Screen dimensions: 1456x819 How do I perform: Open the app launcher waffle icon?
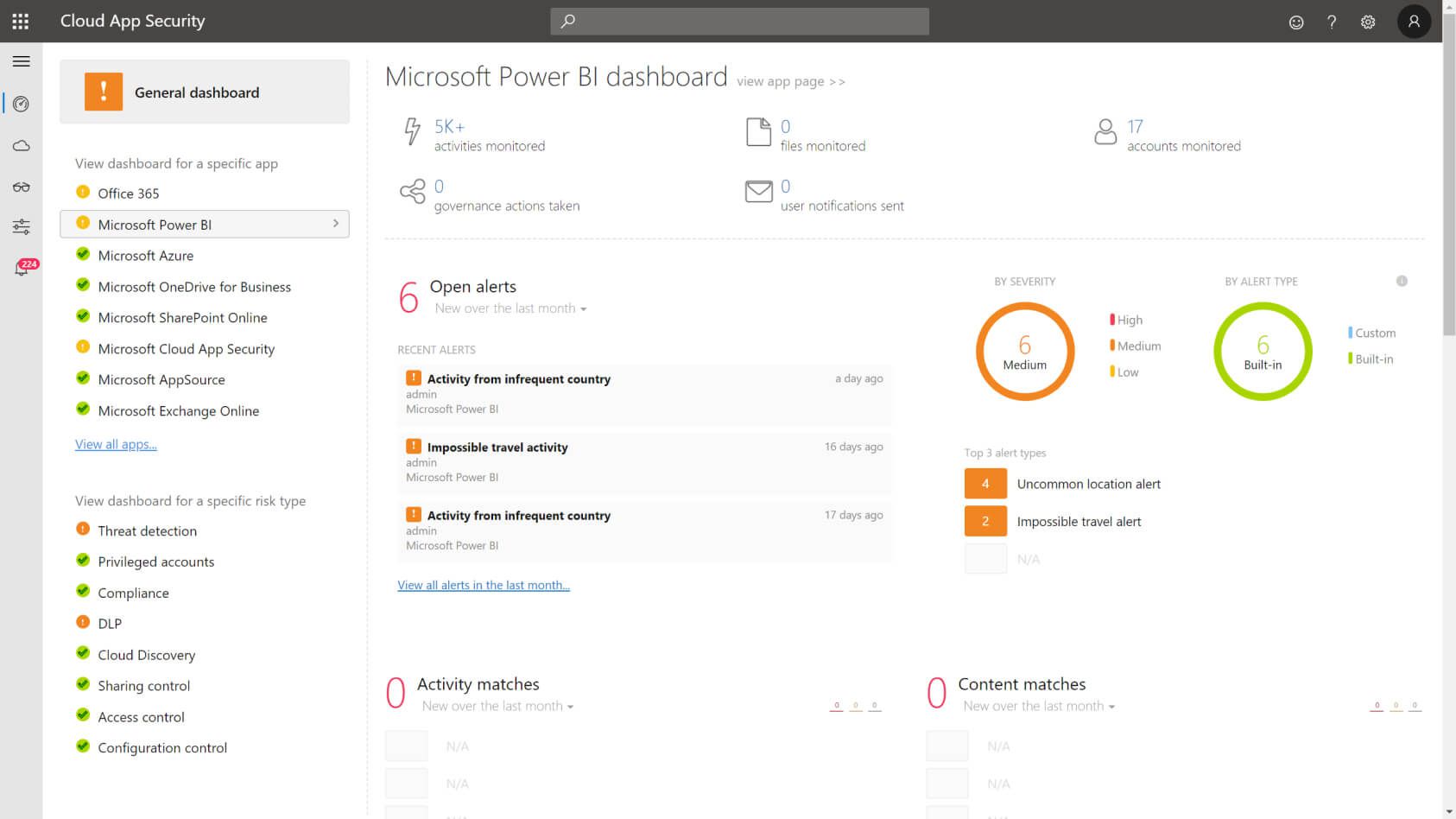click(x=21, y=21)
